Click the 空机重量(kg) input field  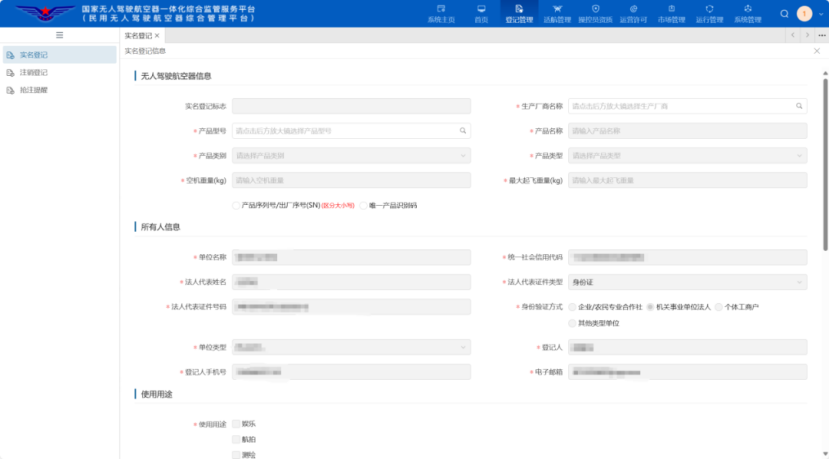click(x=351, y=180)
